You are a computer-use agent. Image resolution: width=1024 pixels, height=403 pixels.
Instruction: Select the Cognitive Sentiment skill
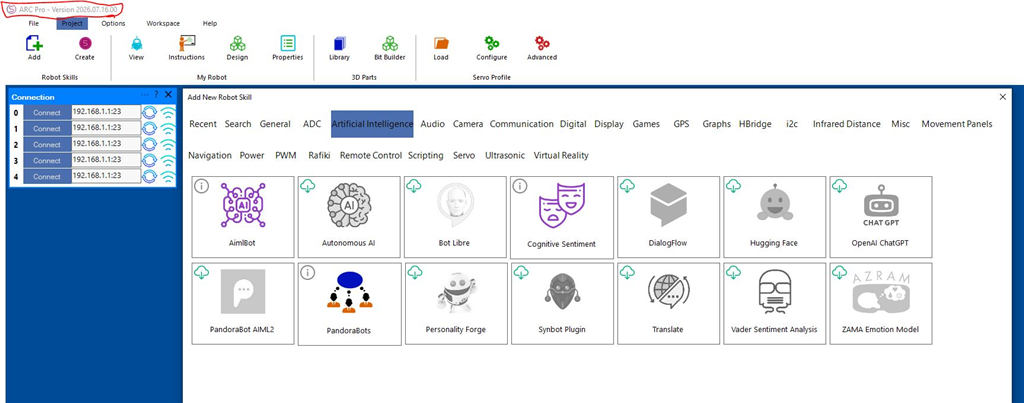pos(562,218)
